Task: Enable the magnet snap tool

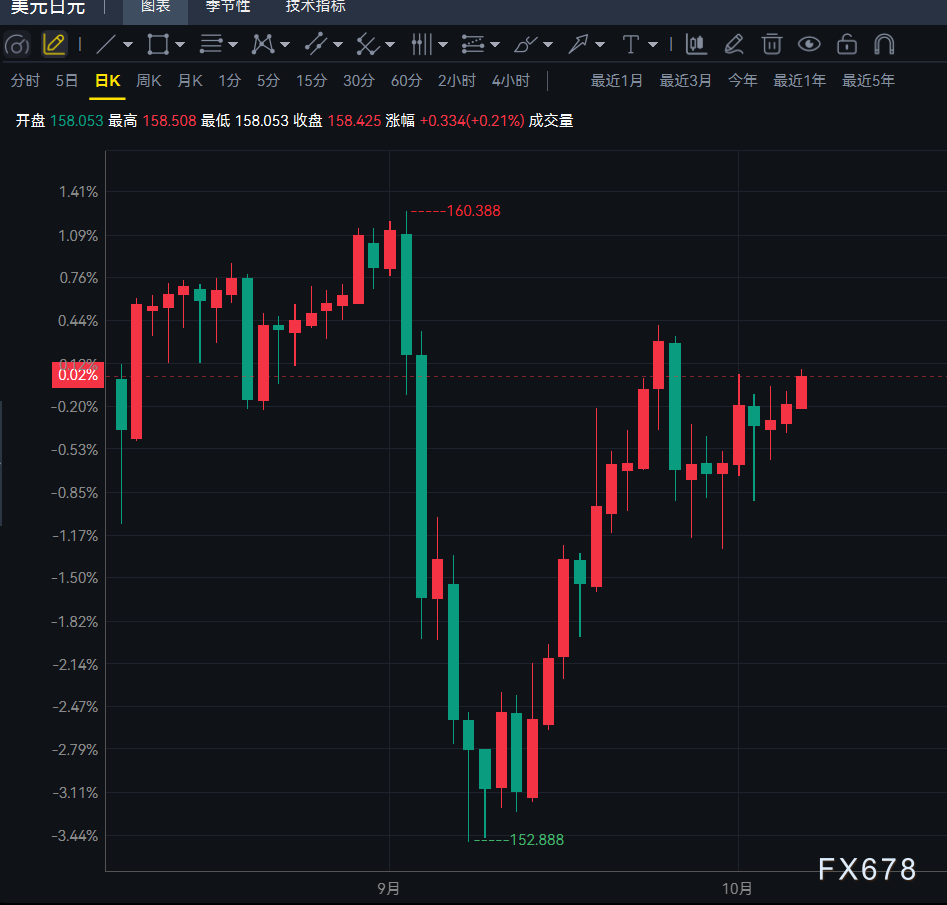Action: [x=884, y=44]
